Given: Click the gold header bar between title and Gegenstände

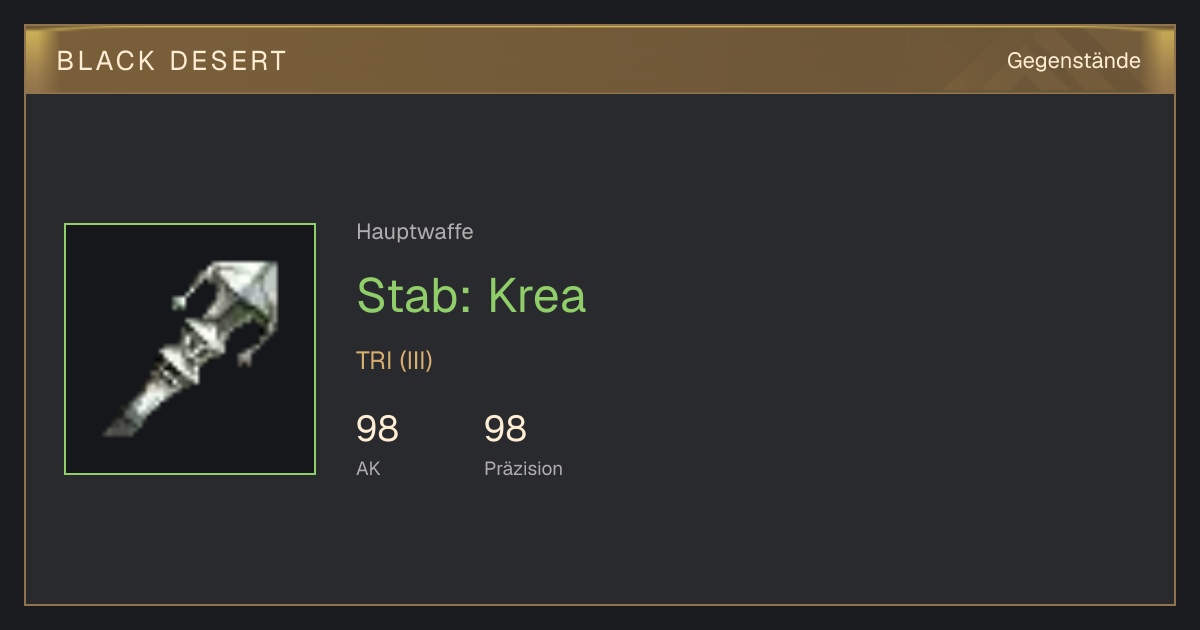Looking at the screenshot, I should tap(640, 61).
